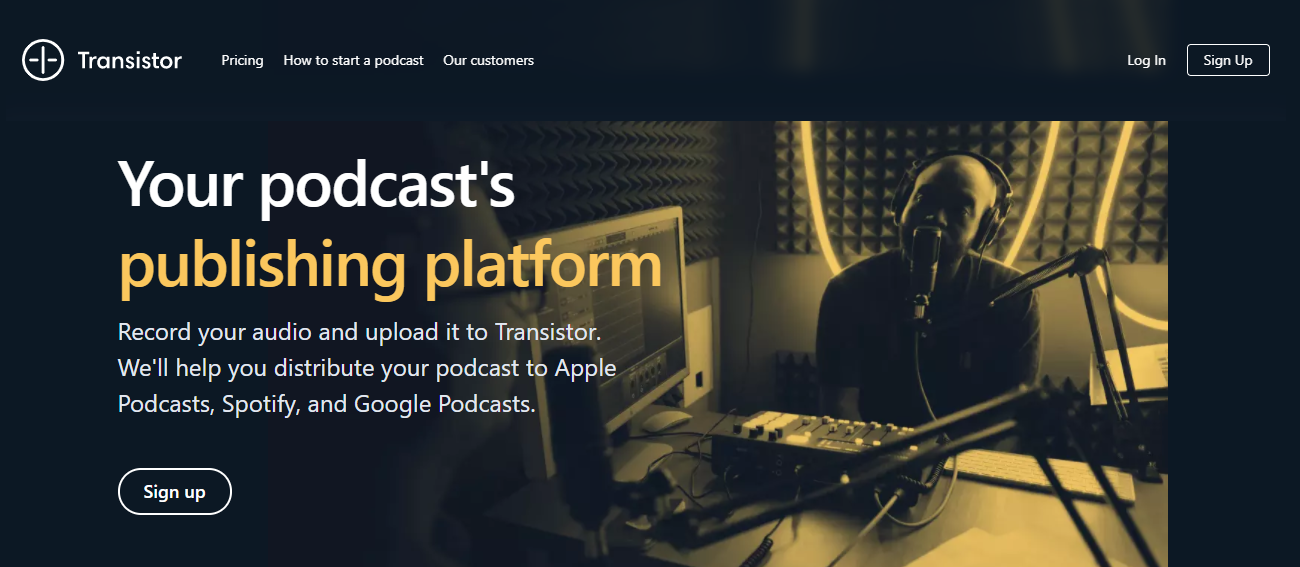Click the Transistor brand name text
This screenshot has height=567, width=1300.
[130, 60]
